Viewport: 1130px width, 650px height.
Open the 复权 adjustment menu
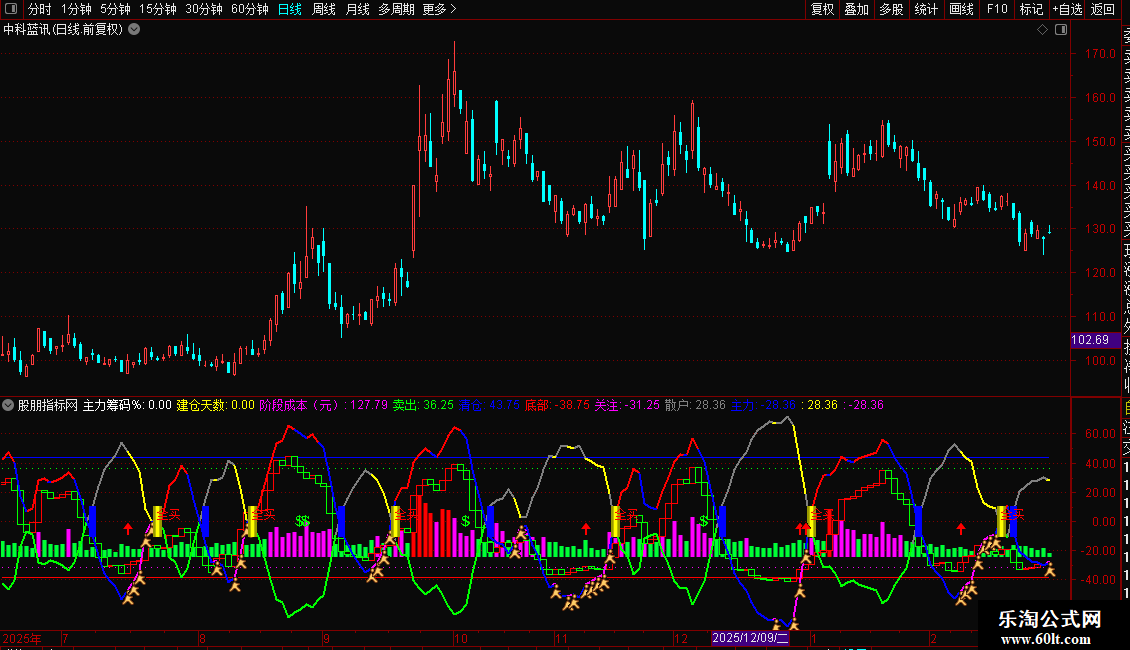[822, 9]
